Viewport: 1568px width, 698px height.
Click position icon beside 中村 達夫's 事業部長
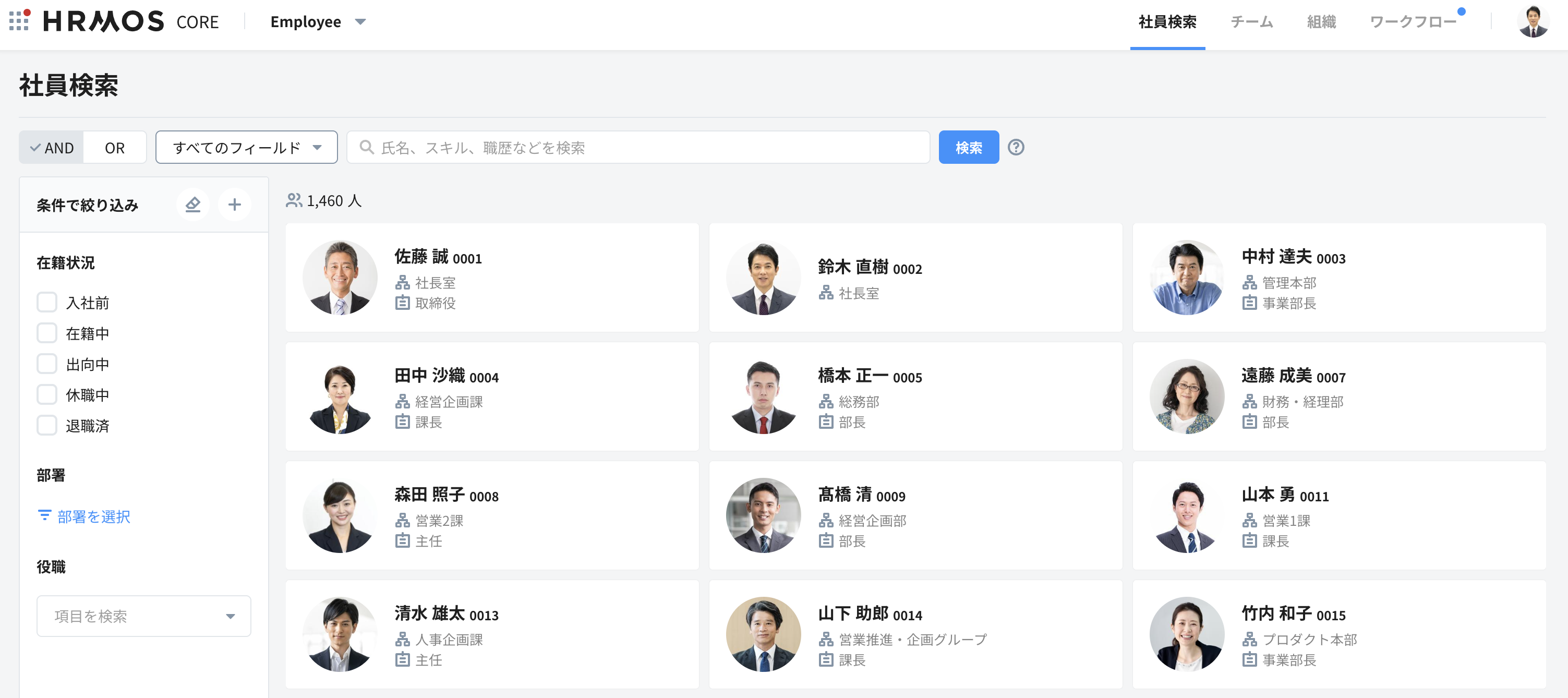pyautogui.click(x=1250, y=303)
